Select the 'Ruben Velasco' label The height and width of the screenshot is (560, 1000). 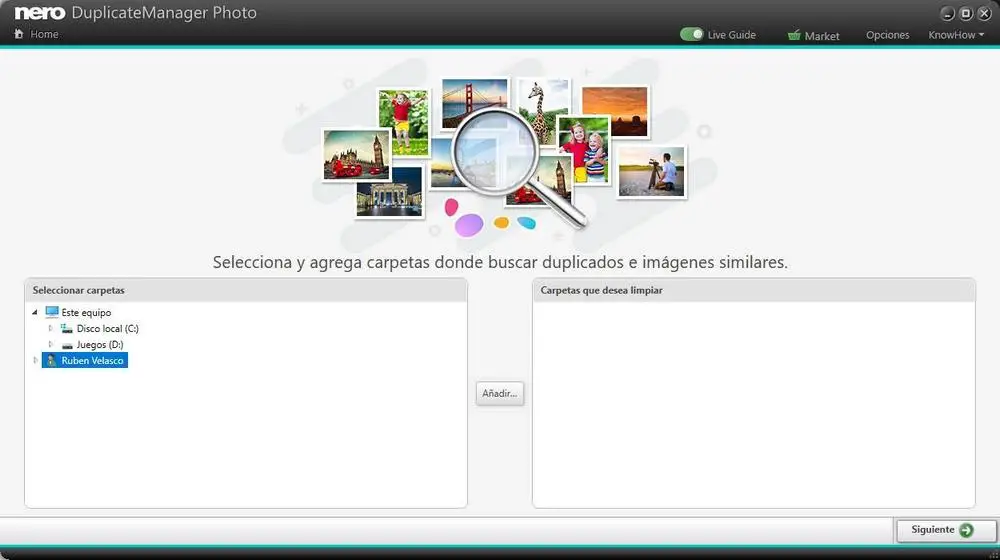click(x=92, y=360)
